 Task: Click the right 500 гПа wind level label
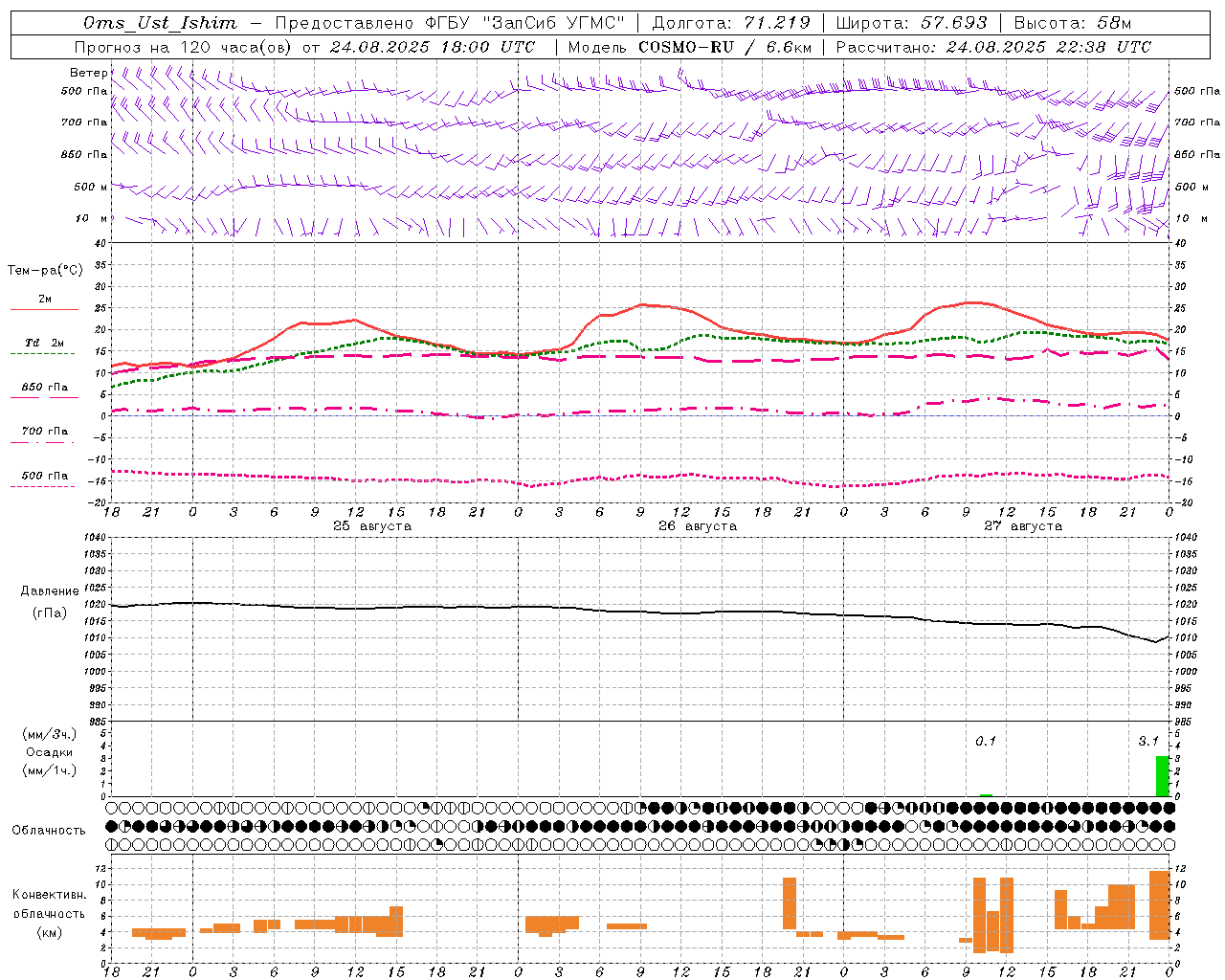(1197, 91)
